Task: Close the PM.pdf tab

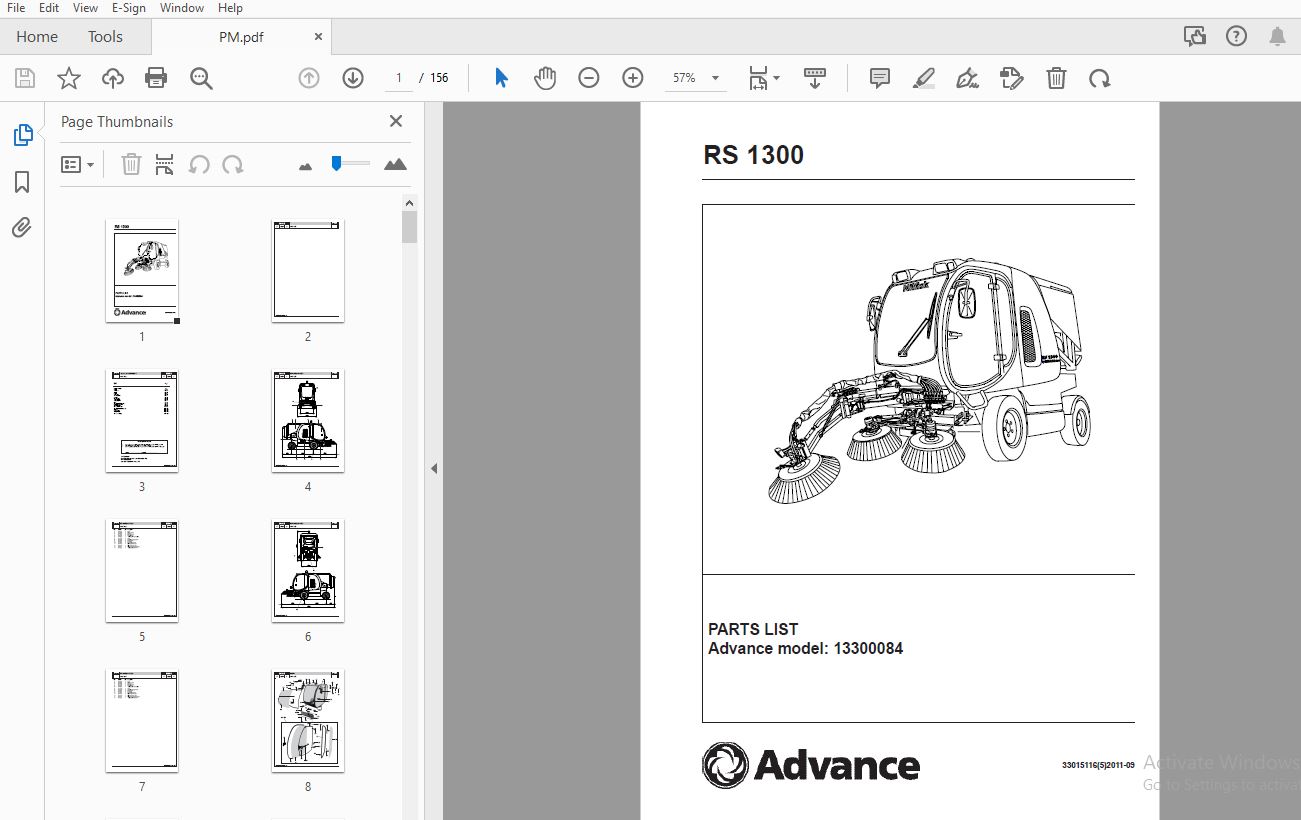Action: pos(319,36)
